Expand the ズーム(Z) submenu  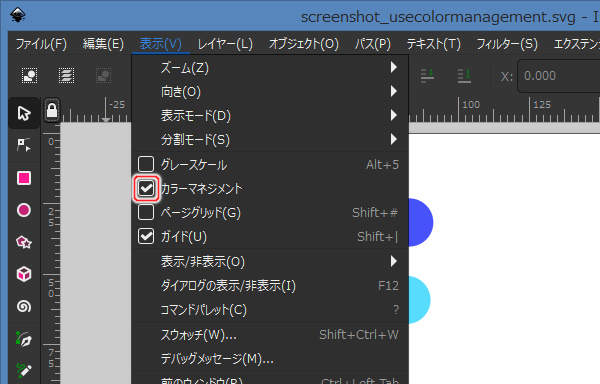click(270, 68)
